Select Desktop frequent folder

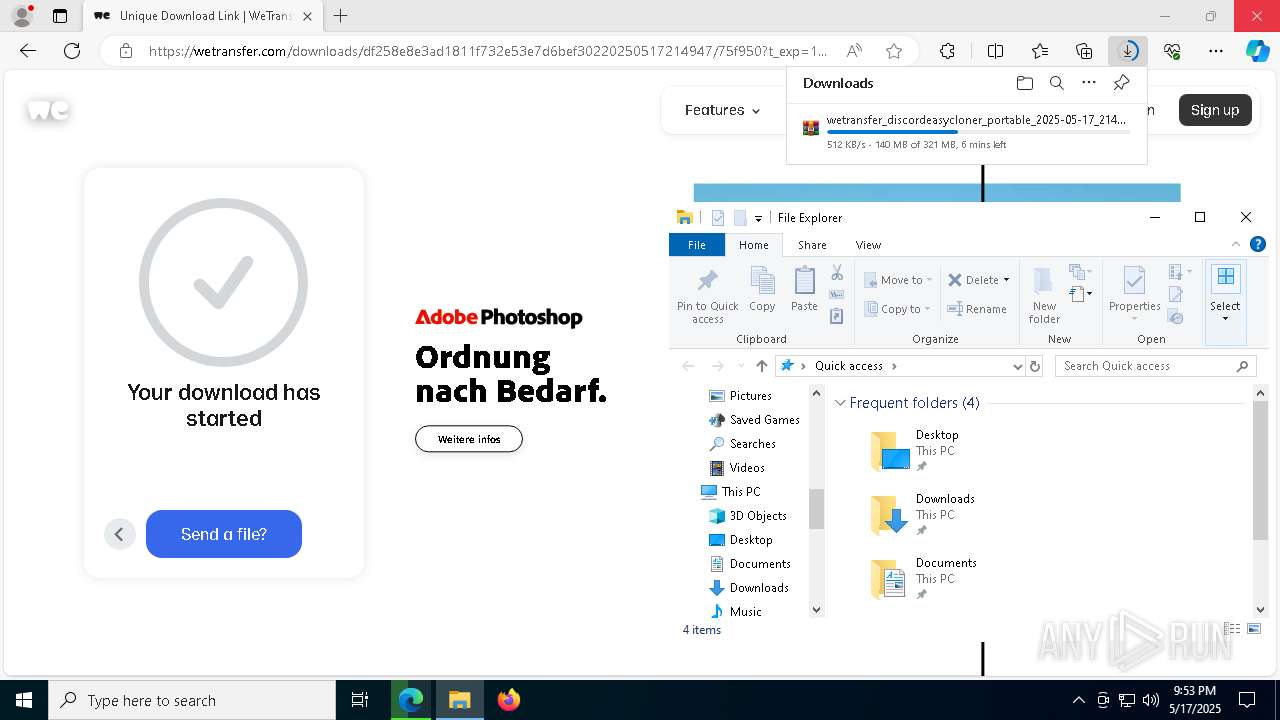tap(916, 451)
